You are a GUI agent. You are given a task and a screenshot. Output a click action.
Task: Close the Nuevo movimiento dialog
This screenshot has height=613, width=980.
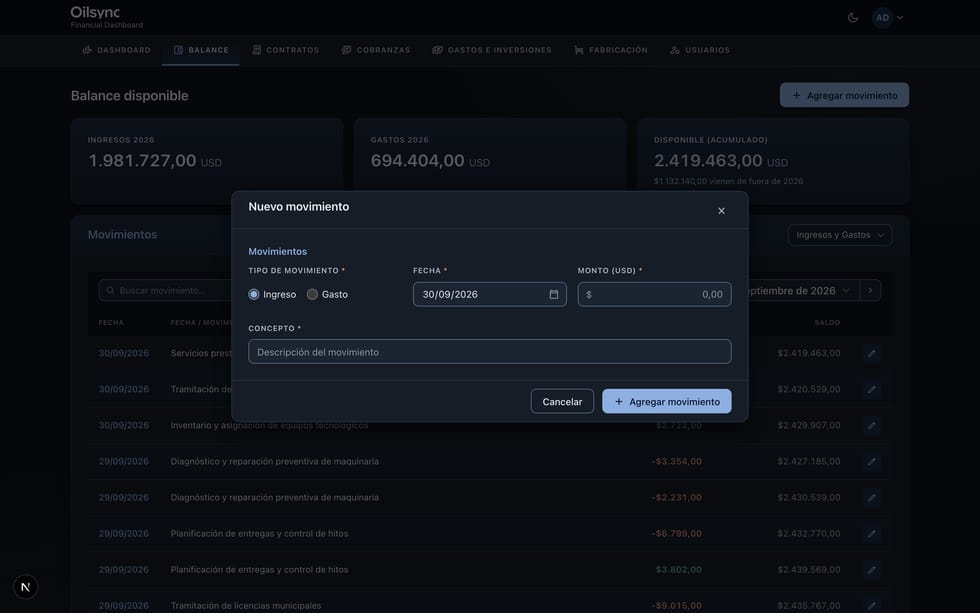[x=721, y=211]
